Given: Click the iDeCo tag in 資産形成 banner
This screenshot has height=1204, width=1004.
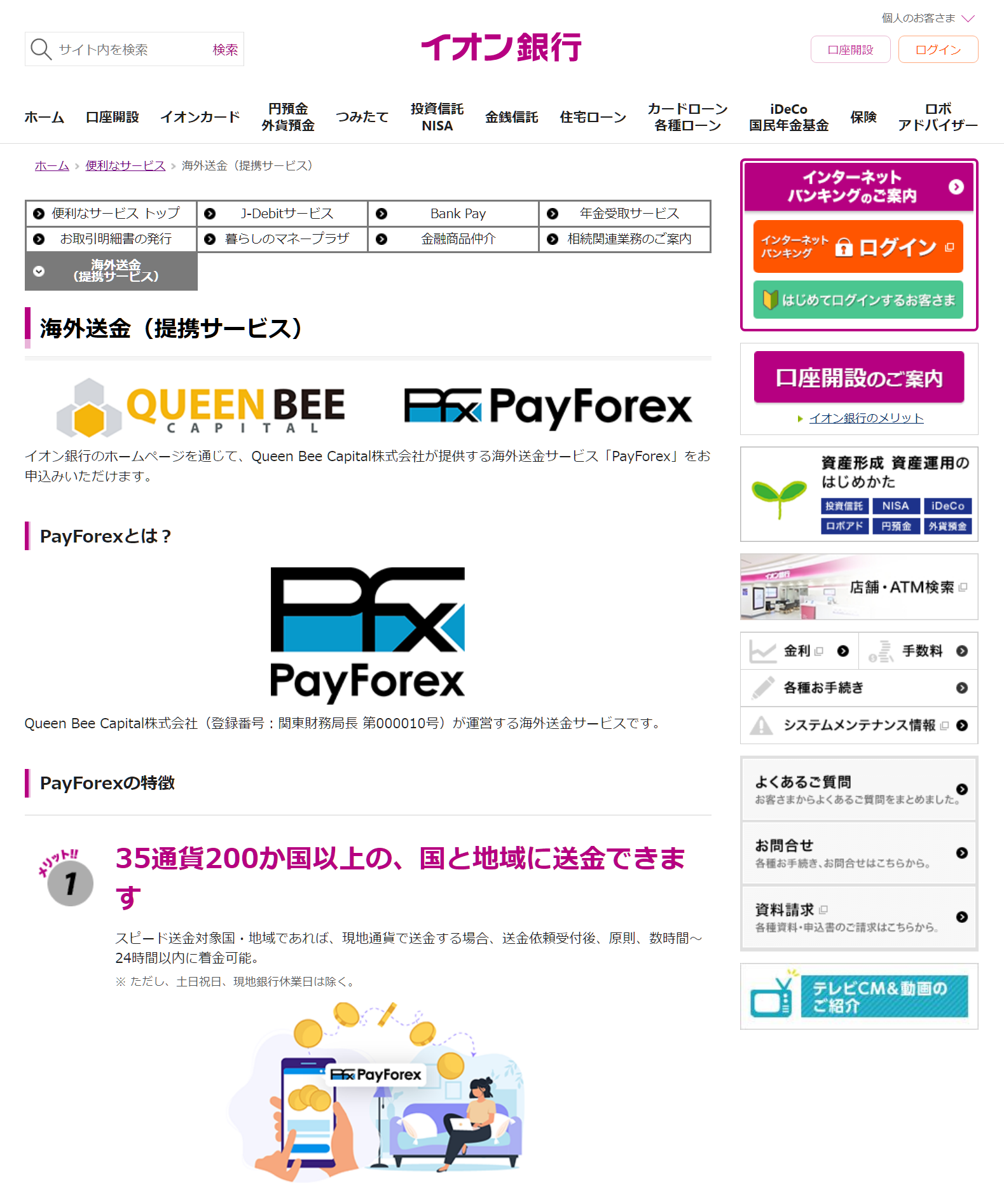Looking at the screenshot, I should pyautogui.click(x=947, y=506).
